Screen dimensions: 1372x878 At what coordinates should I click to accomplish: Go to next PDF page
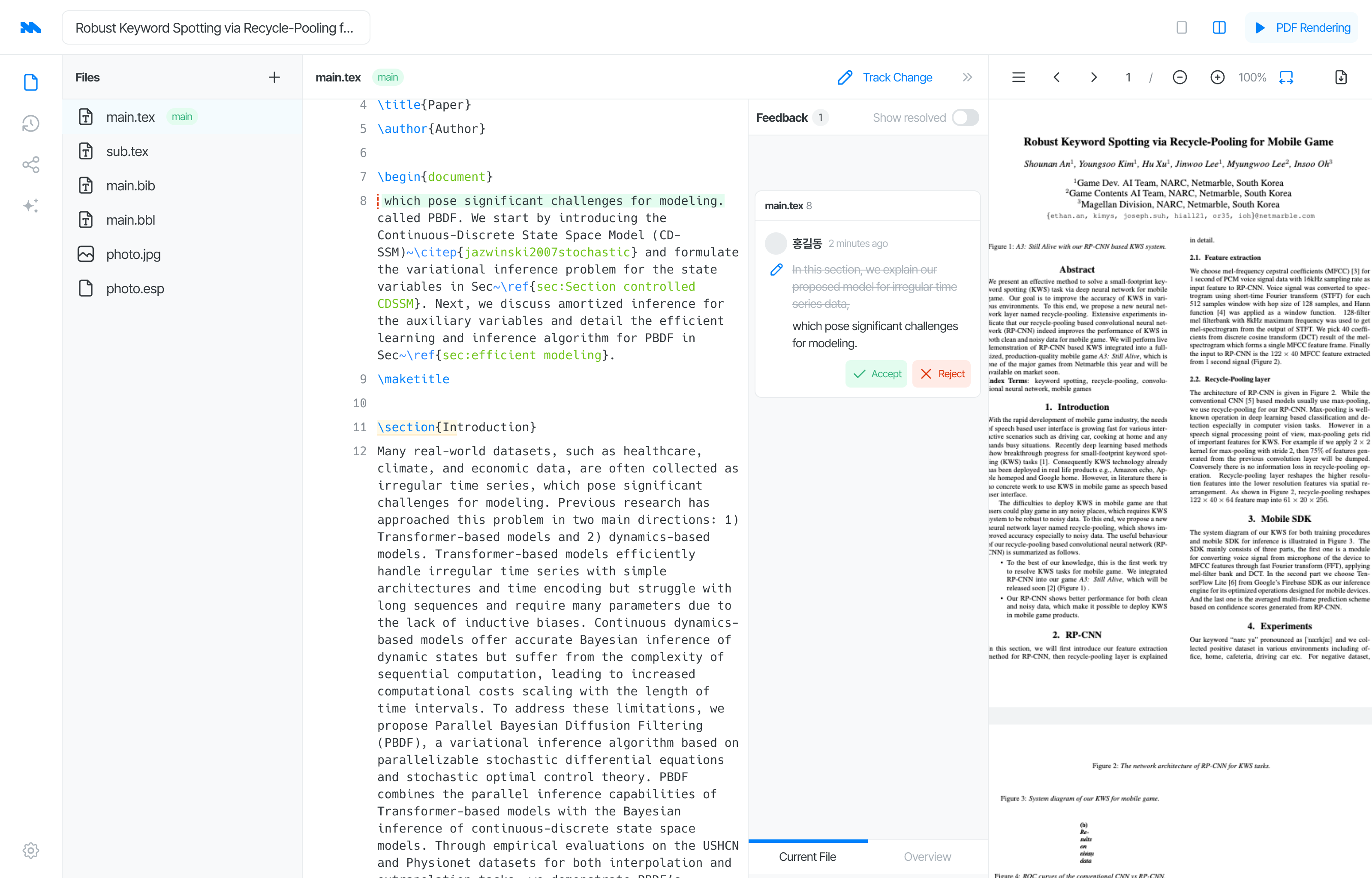click(1093, 78)
